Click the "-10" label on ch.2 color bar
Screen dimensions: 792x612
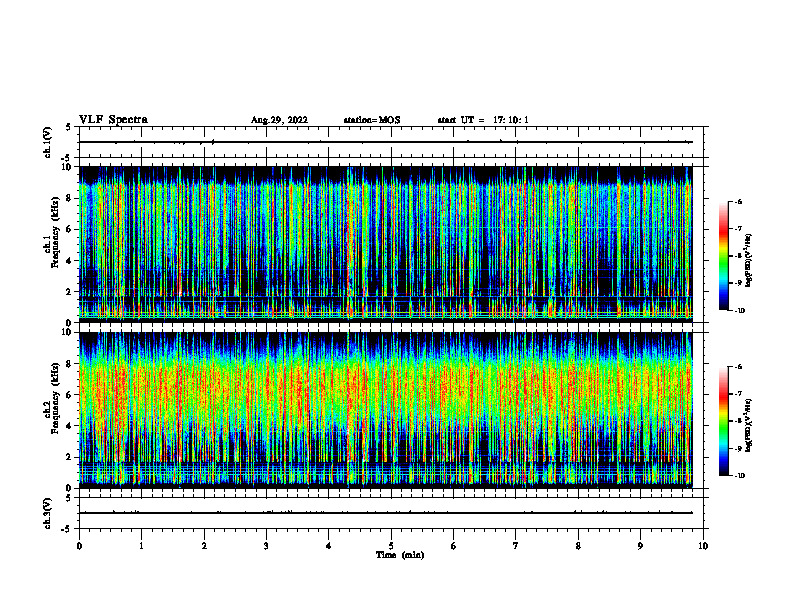[739, 476]
